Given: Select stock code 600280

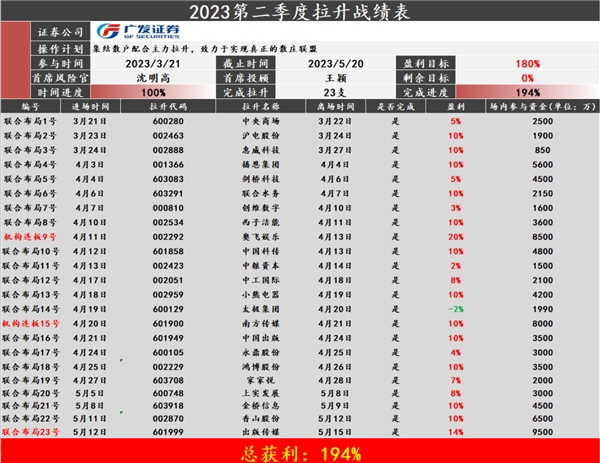Looking at the screenshot, I should pos(168,121).
